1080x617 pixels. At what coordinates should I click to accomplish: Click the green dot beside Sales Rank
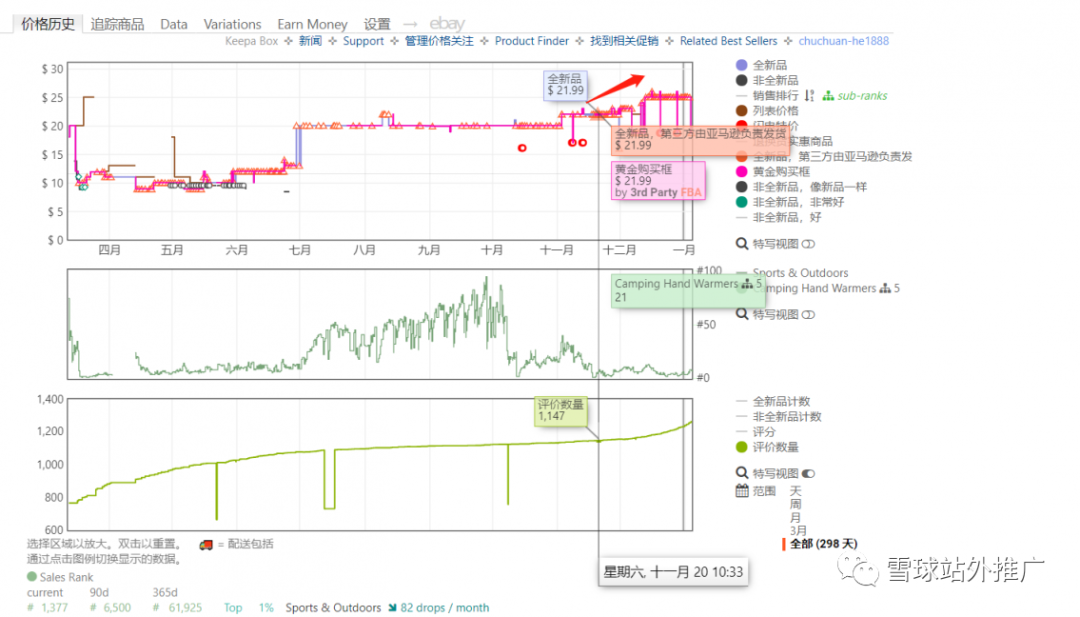pyautogui.click(x=32, y=576)
